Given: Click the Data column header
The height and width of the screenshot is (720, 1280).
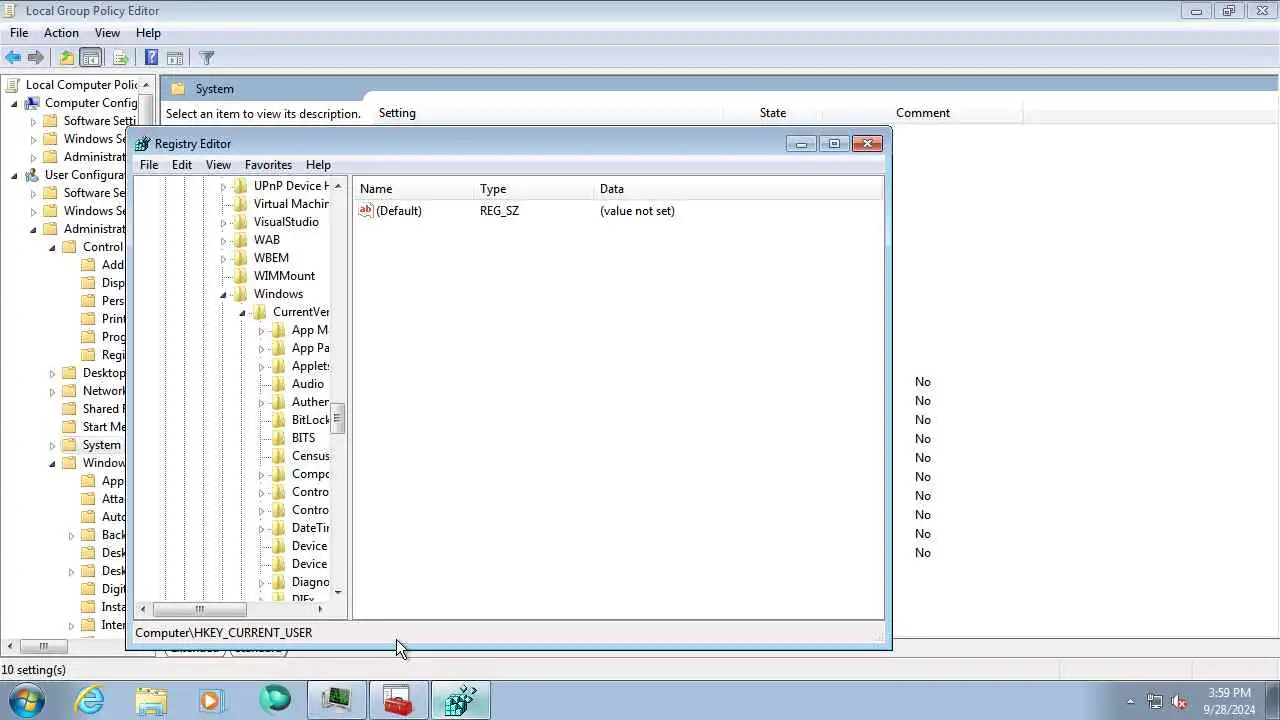Looking at the screenshot, I should [738, 189].
